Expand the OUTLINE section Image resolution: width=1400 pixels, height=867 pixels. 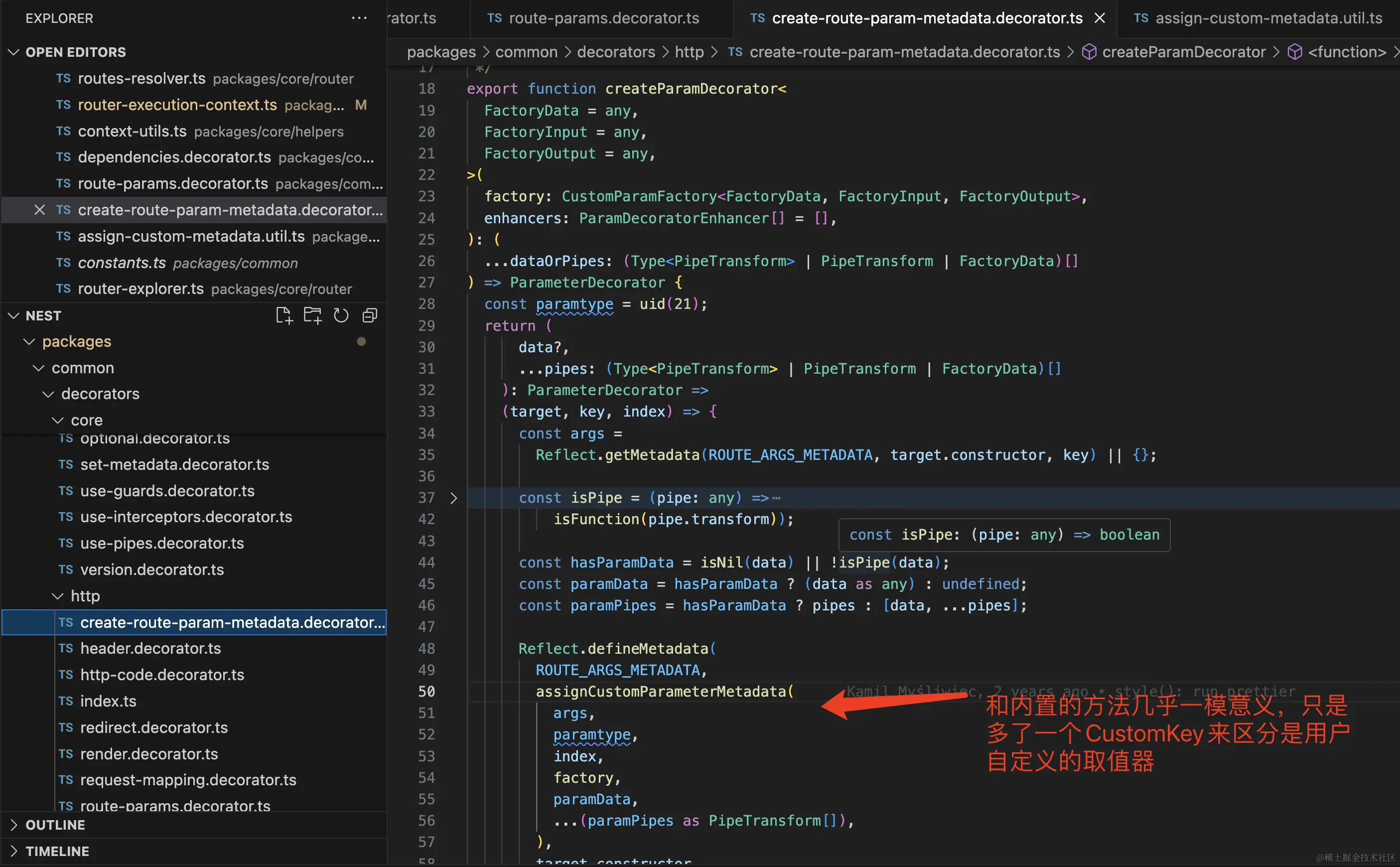[14, 825]
